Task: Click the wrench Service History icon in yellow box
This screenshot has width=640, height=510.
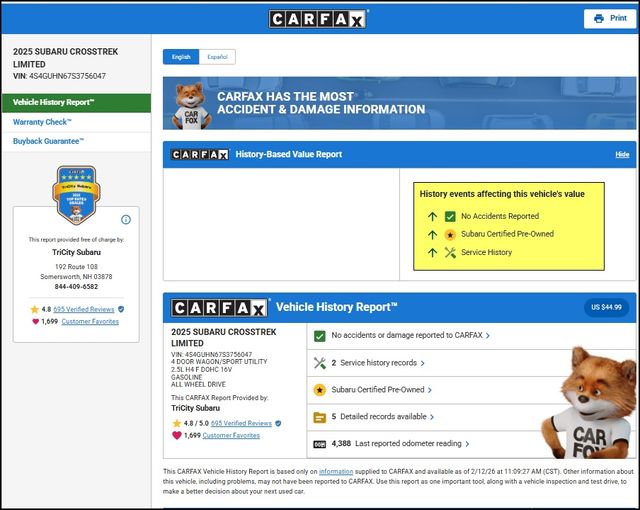Action: point(449,253)
